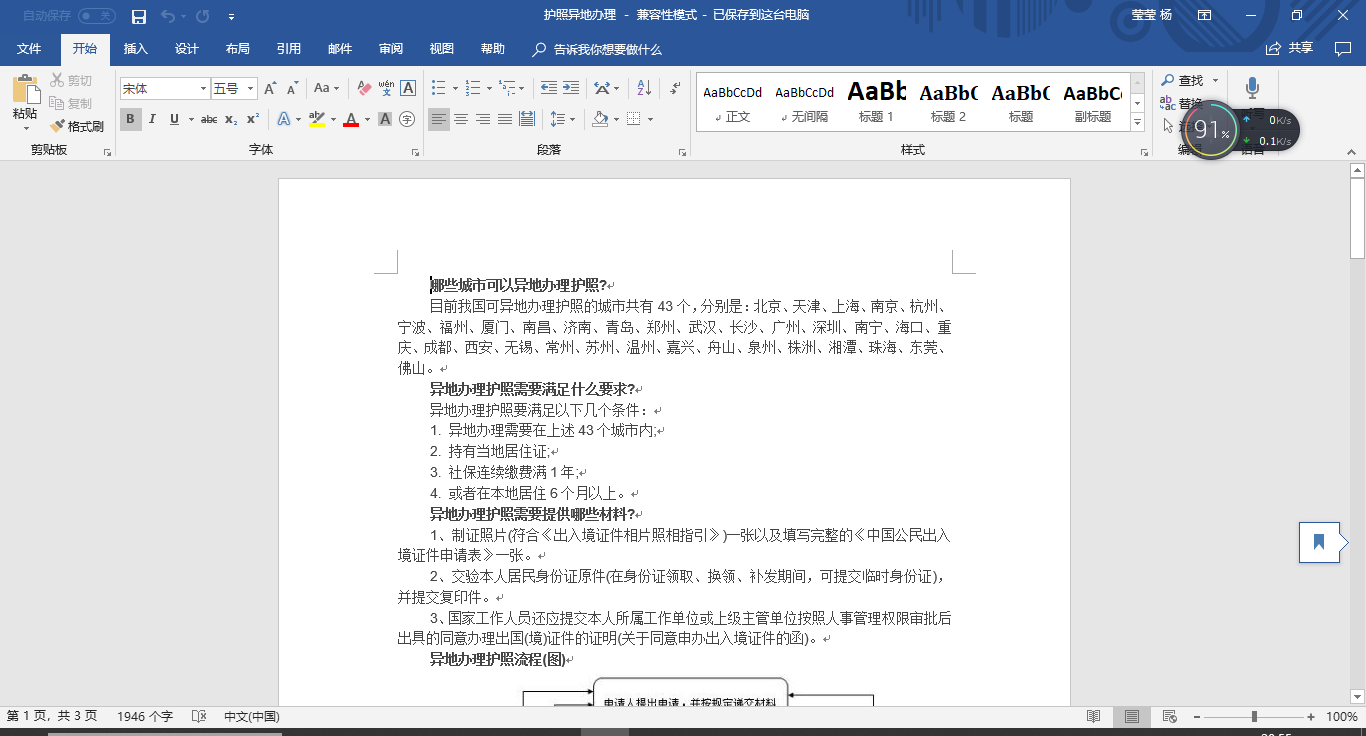The image size is (1366, 736).
Task: Justify the paragraph text
Action: click(505, 119)
